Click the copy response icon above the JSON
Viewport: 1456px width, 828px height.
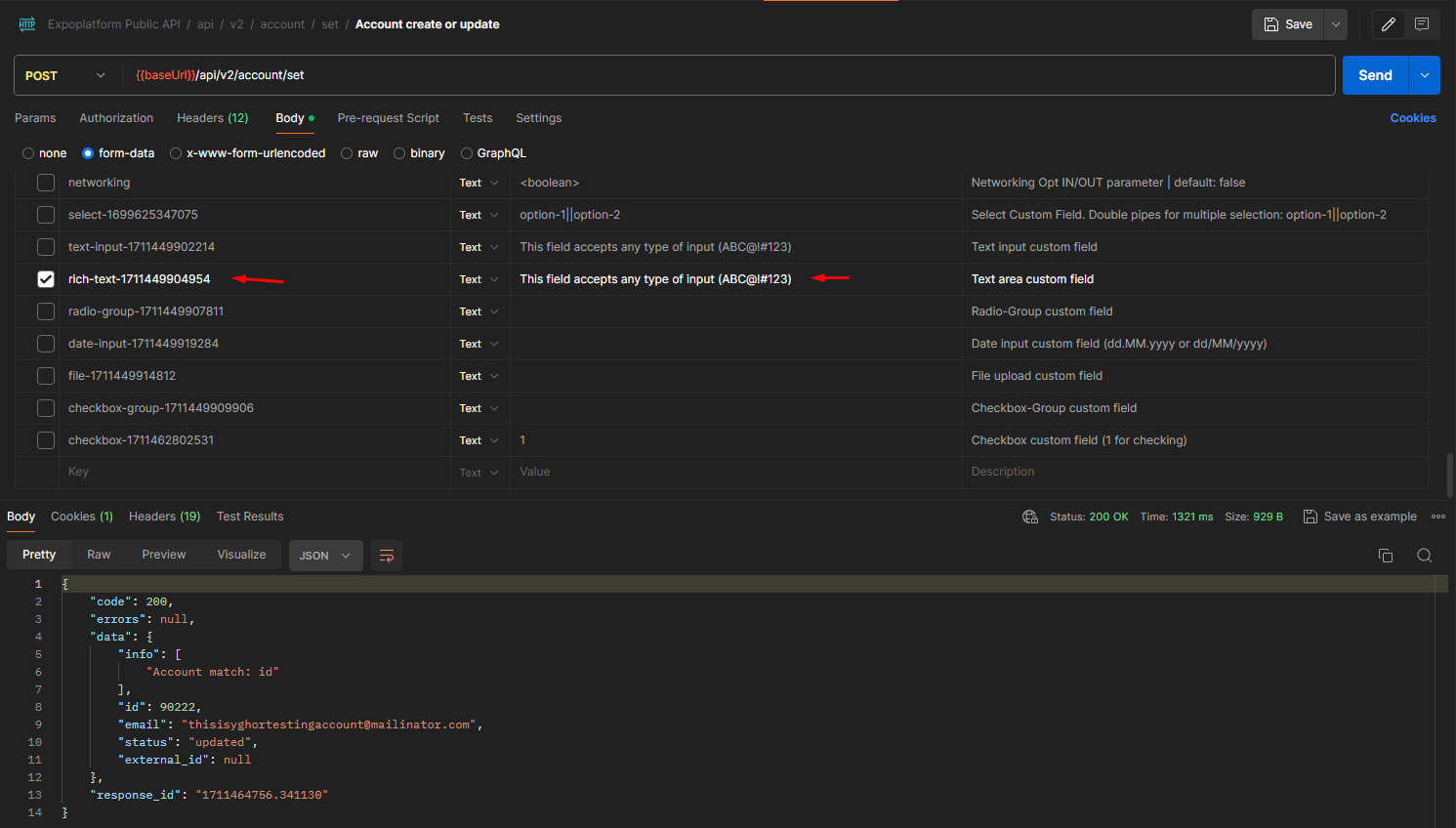(x=1386, y=555)
